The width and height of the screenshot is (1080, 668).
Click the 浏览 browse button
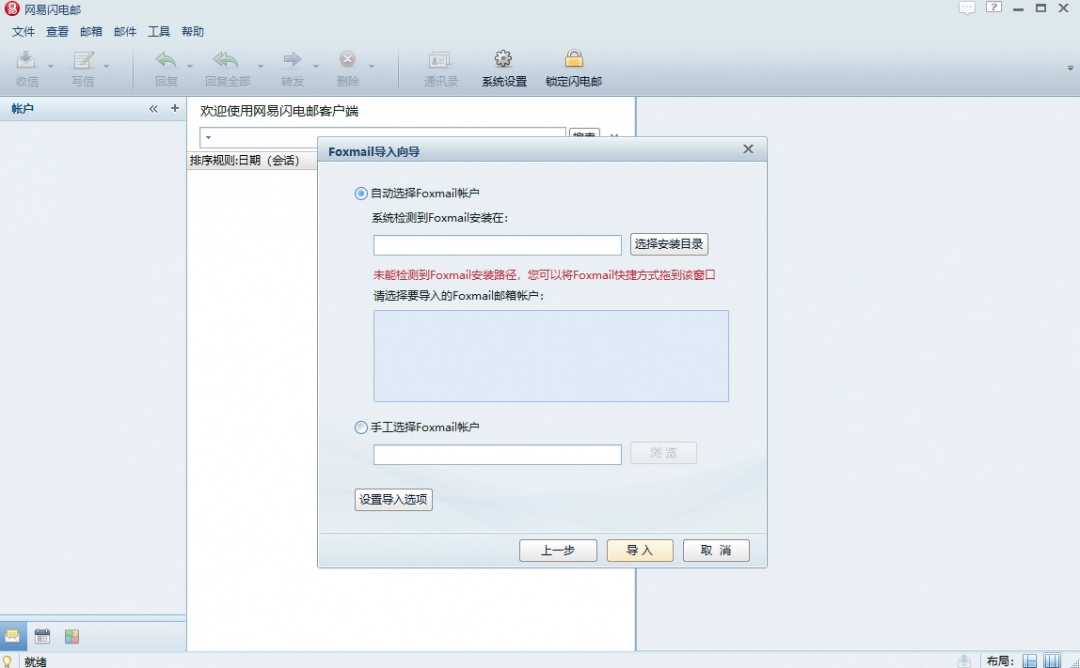click(663, 453)
